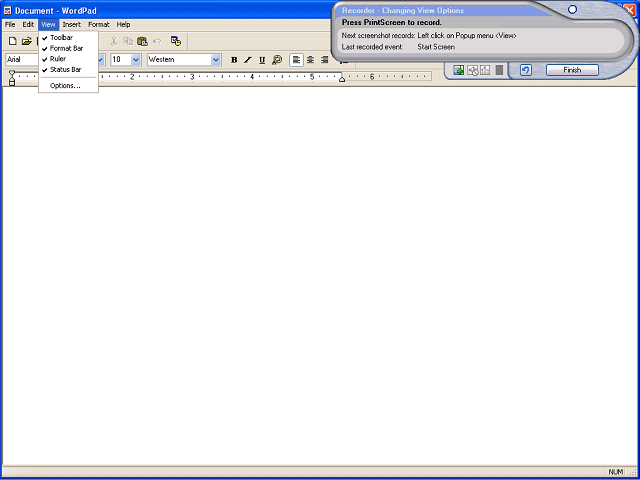640x480 pixels.
Task: Uncheck Status Bar in View menu
Action: [x=69, y=69]
